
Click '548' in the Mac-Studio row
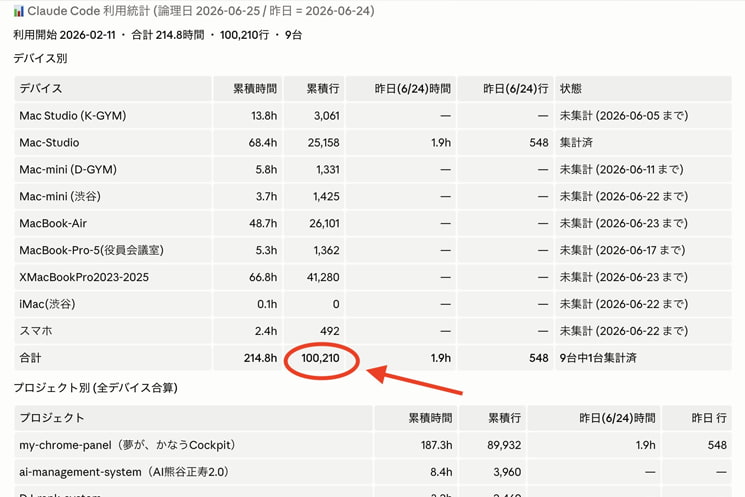coord(539,143)
